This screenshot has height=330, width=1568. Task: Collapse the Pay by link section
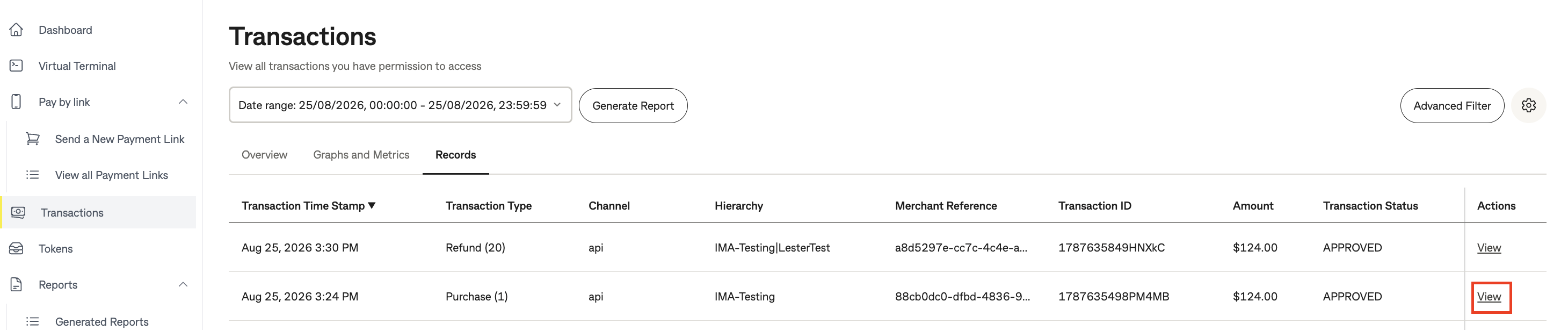coord(183,102)
